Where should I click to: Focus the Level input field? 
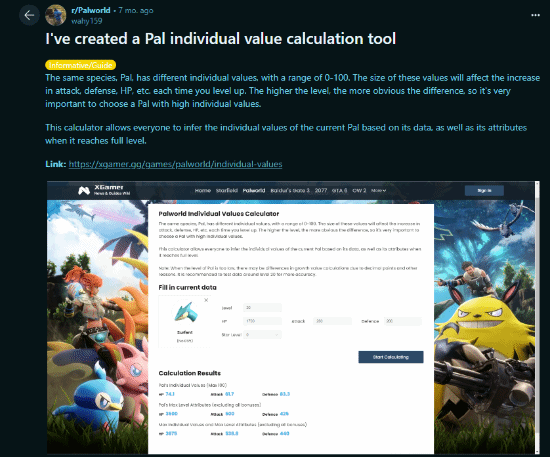tap(262, 308)
